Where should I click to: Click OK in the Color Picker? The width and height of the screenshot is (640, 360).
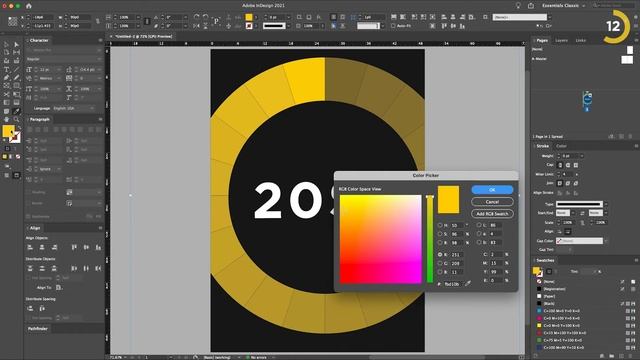tap(492, 190)
